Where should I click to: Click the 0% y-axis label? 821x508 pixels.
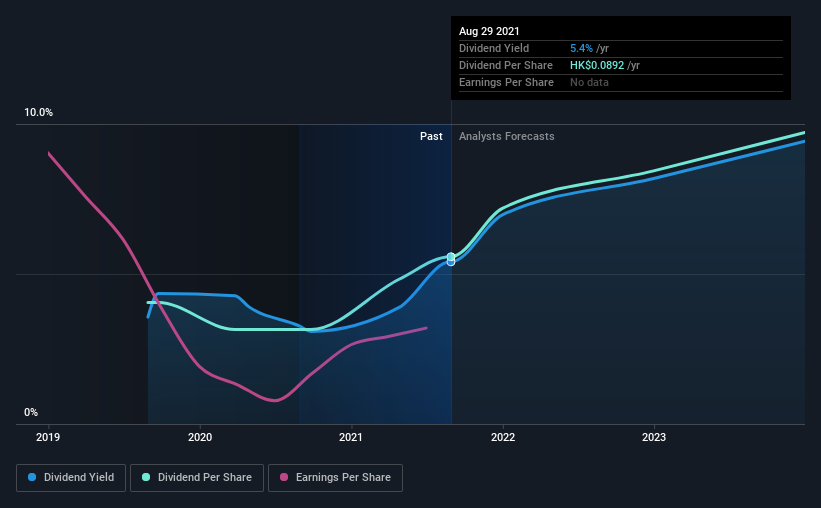31,413
